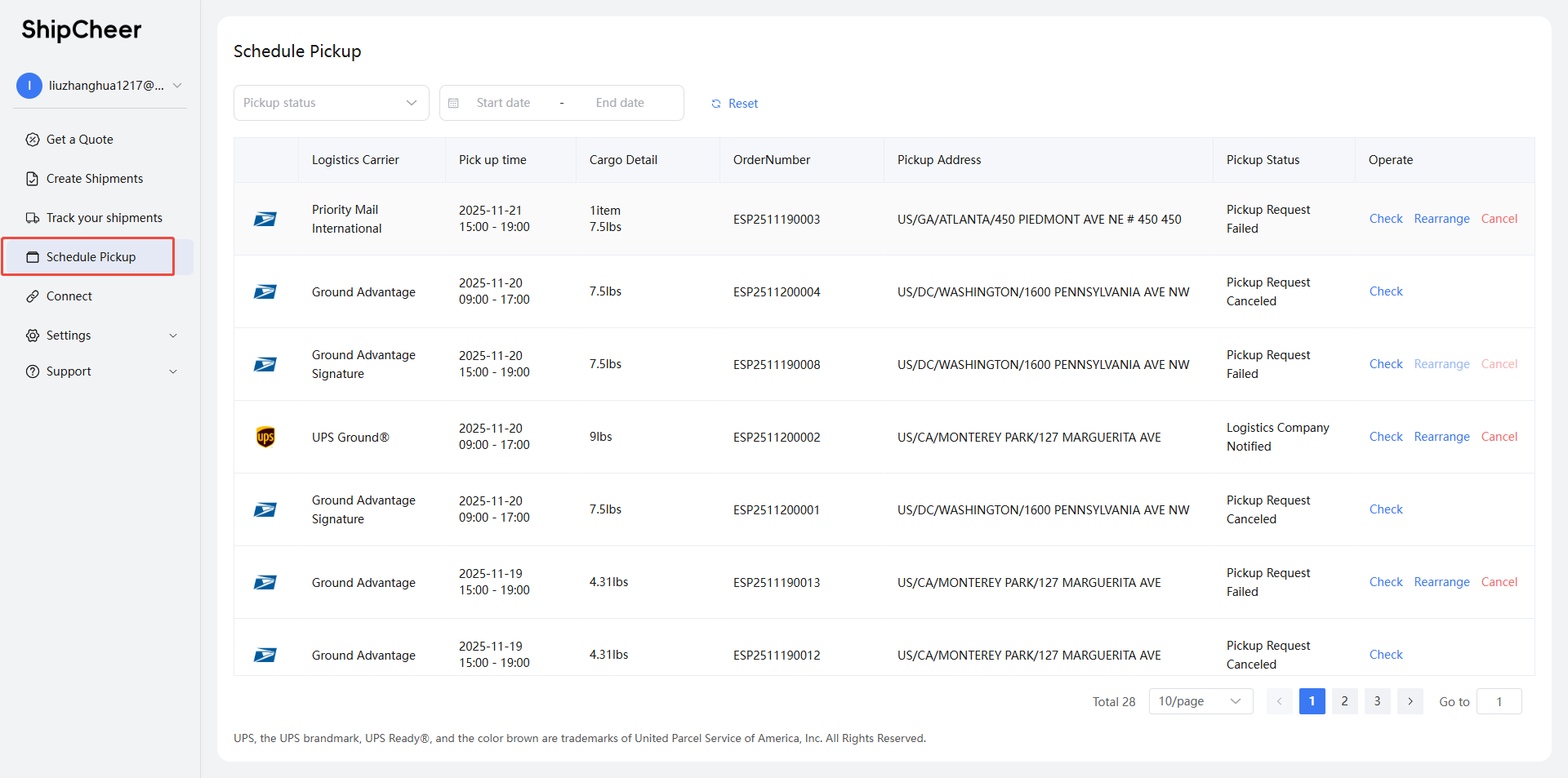Cancel pickup for order ESP2511200002
The image size is (1568, 778).
[1499, 437]
